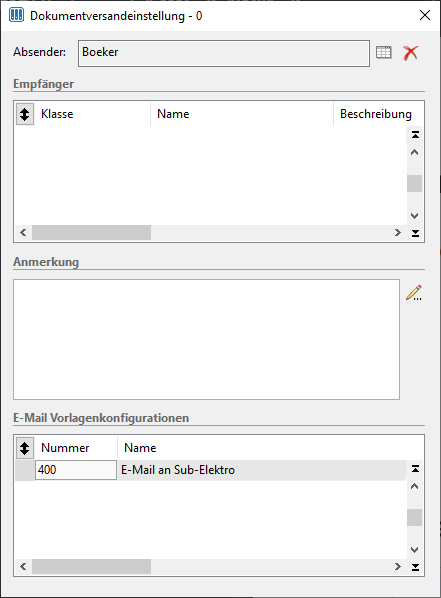Jump to top of E-Mail templates list
Image resolution: width=441 pixels, height=598 pixels.
coord(415,469)
